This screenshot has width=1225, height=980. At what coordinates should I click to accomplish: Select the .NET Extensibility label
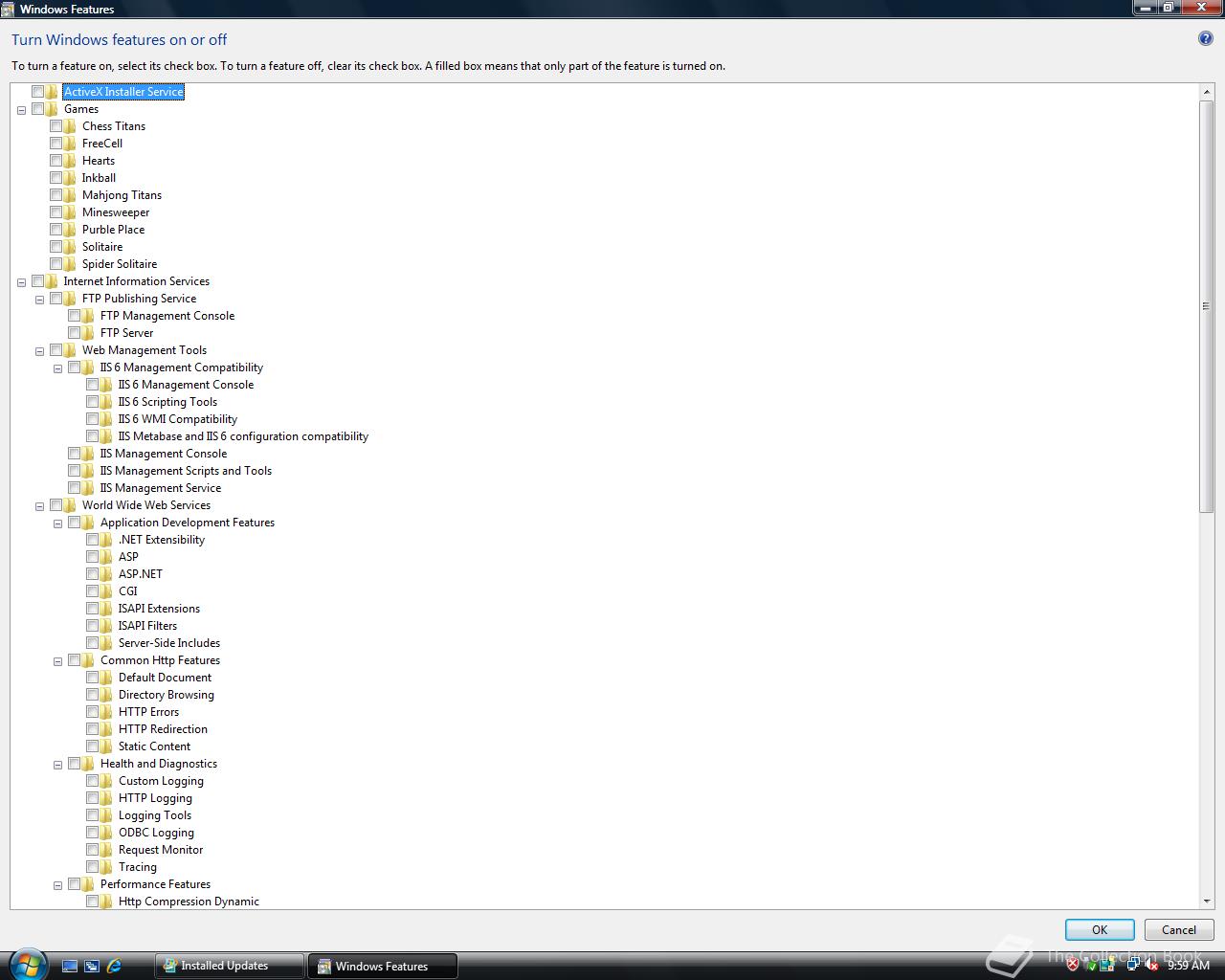[x=162, y=540]
